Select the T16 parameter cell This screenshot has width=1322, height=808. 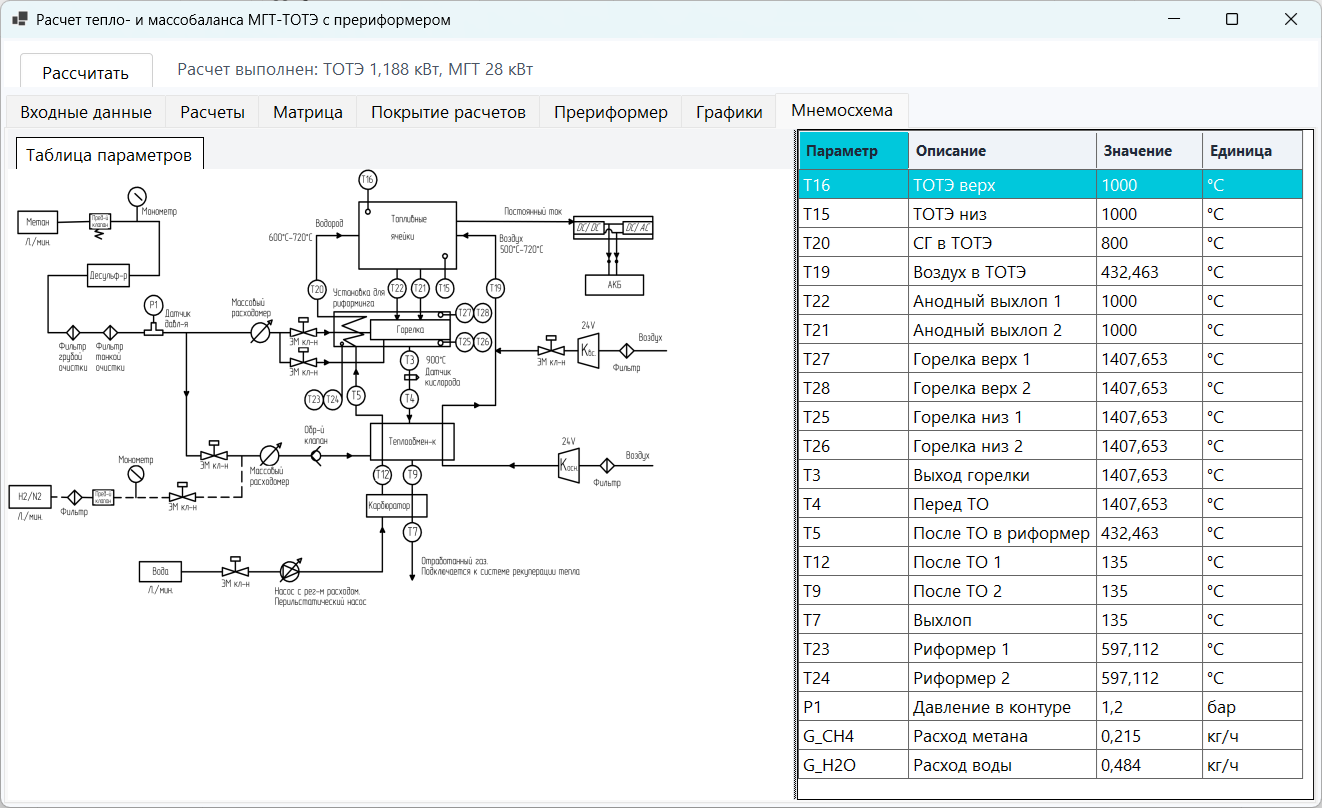click(853, 185)
